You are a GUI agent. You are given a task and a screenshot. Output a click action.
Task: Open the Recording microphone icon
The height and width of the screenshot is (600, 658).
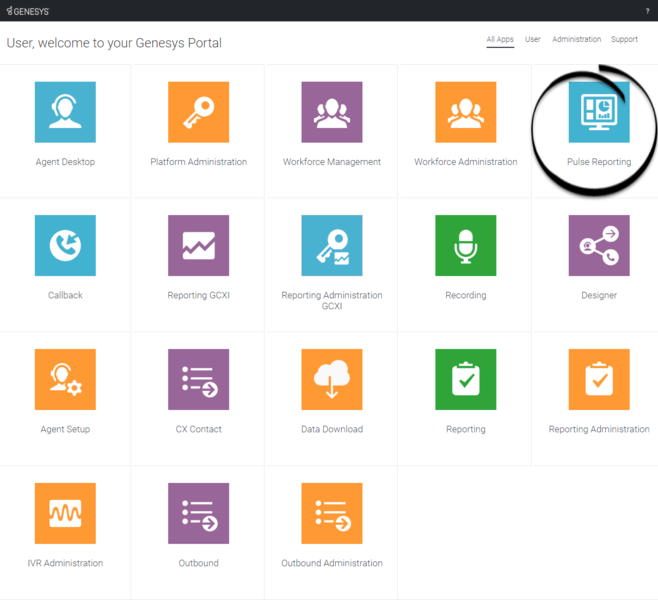point(466,245)
